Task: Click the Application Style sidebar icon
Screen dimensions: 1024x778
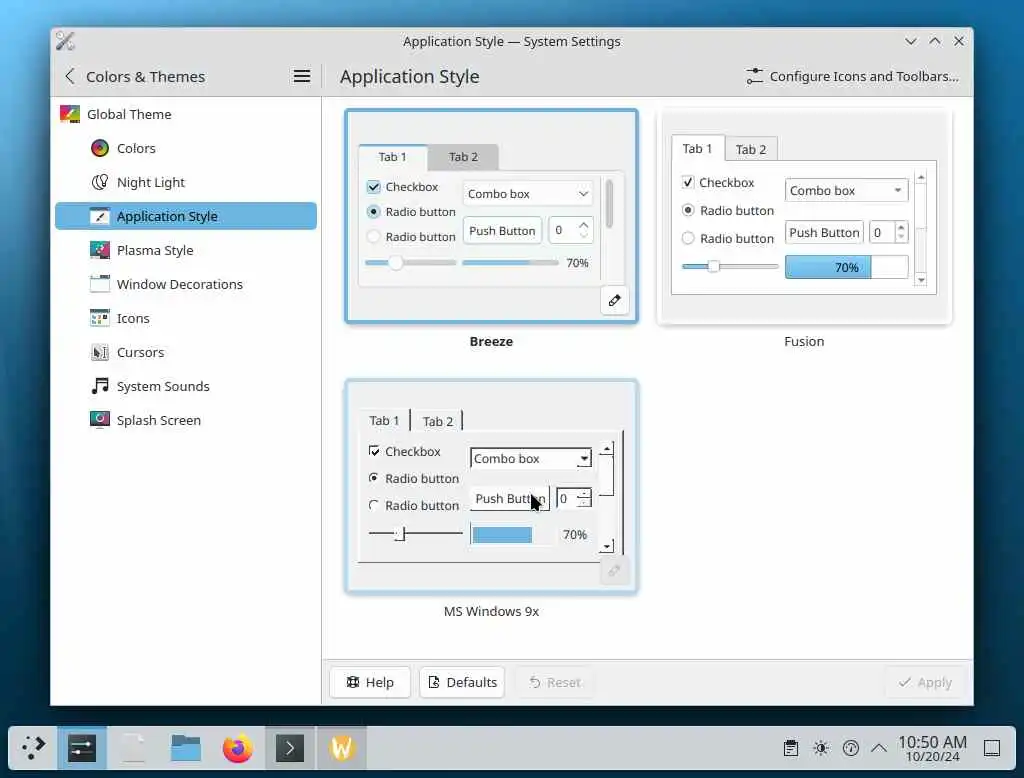Action: (99, 216)
